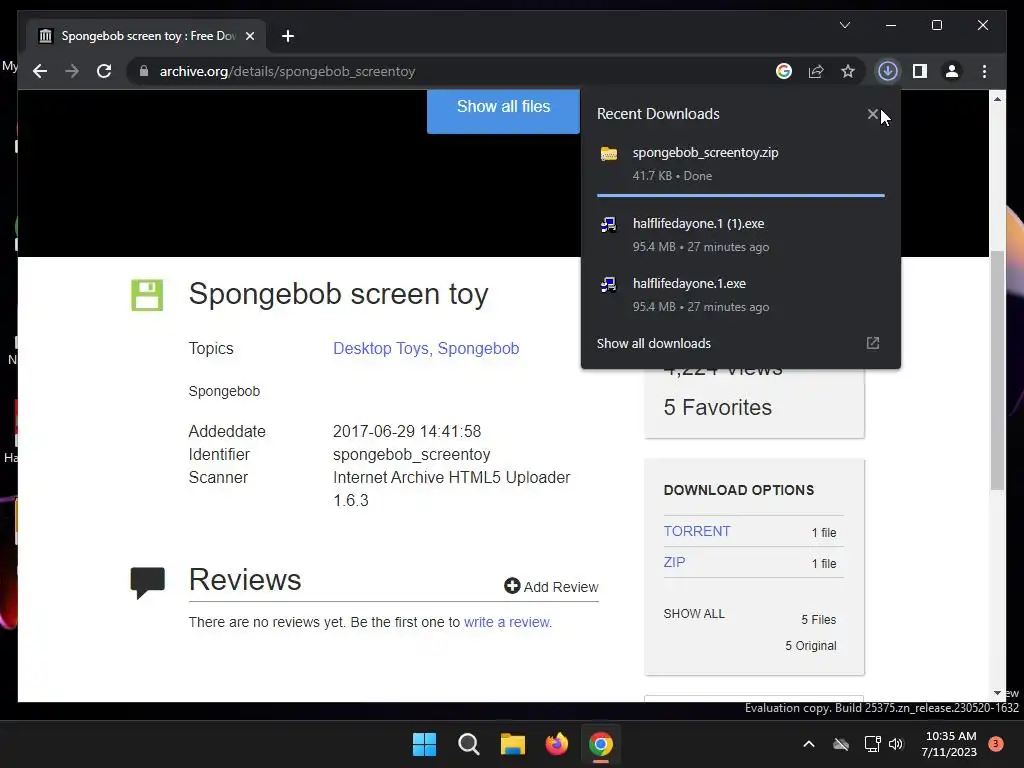
Task: Open the Chrome side panel
Action: click(920, 71)
